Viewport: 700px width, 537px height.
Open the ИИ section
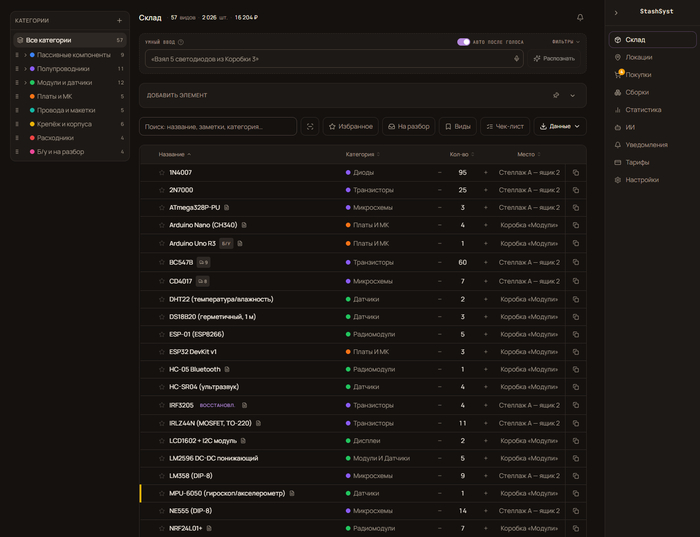(x=652, y=127)
